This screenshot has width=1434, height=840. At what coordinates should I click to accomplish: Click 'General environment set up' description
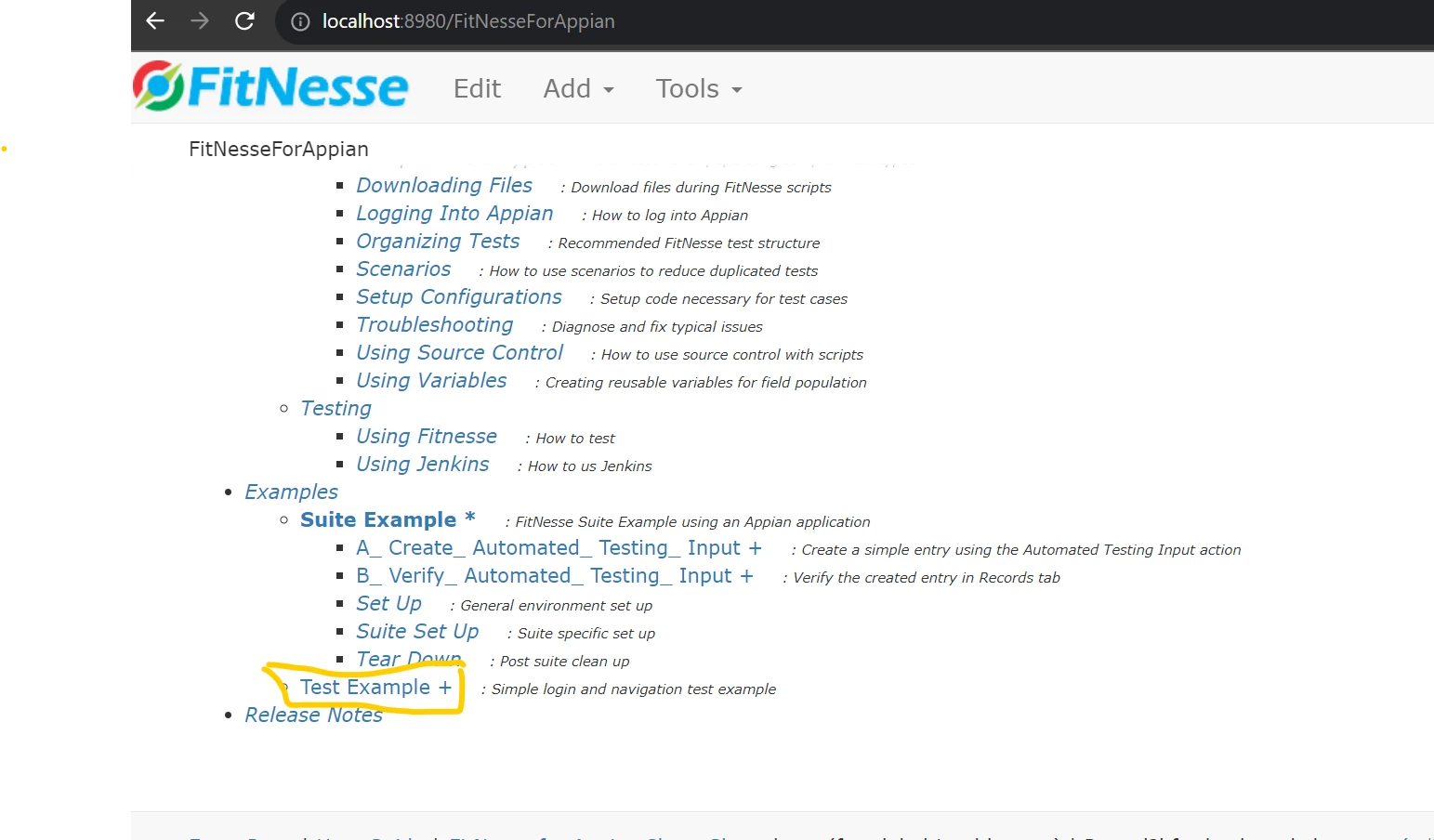tap(557, 606)
